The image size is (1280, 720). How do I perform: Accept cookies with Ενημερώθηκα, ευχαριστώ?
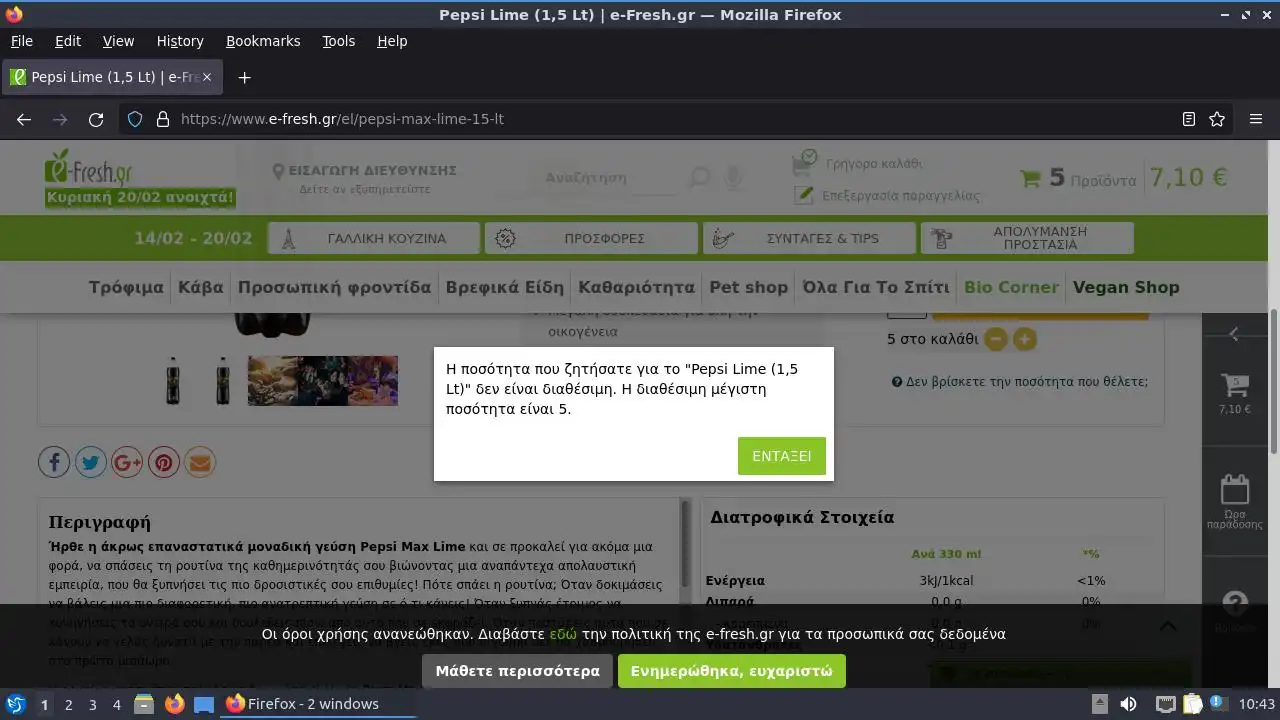[732, 671]
